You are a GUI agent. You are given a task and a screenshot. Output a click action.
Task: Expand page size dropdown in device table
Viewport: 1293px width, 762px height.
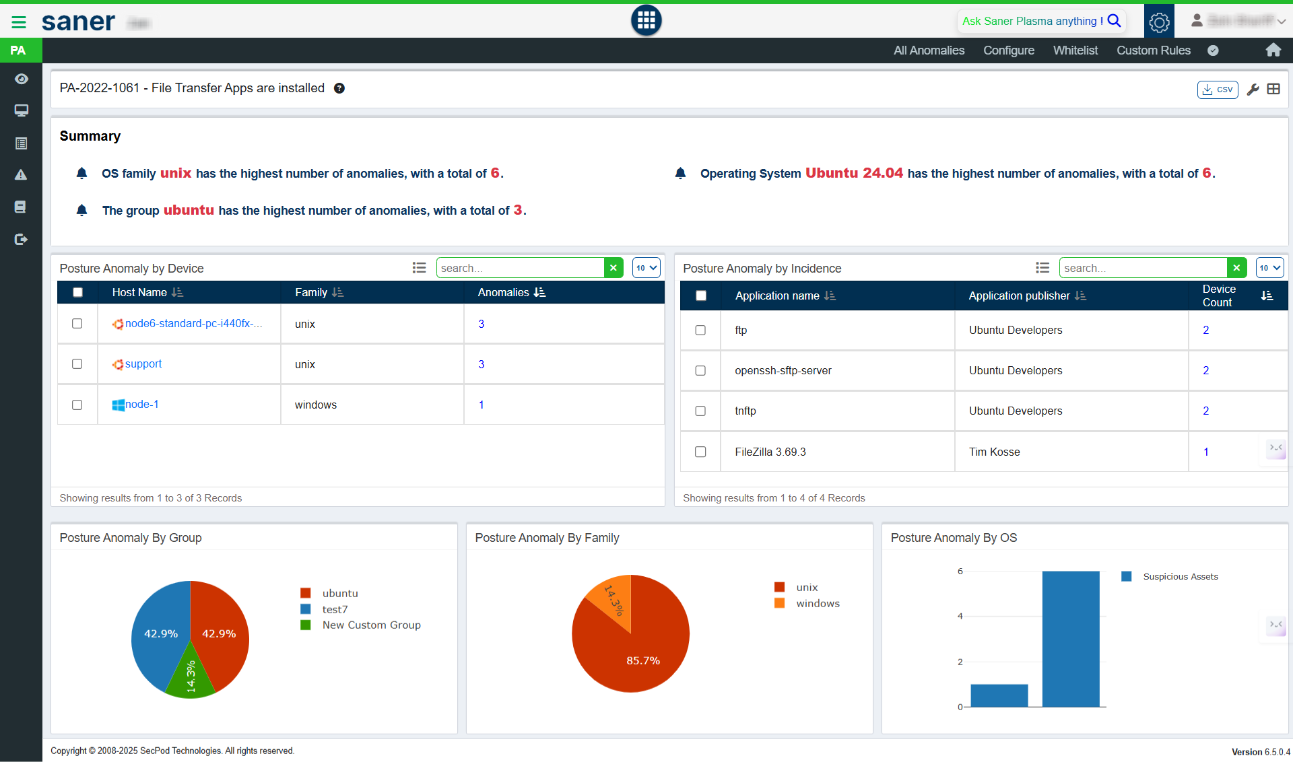click(646, 267)
